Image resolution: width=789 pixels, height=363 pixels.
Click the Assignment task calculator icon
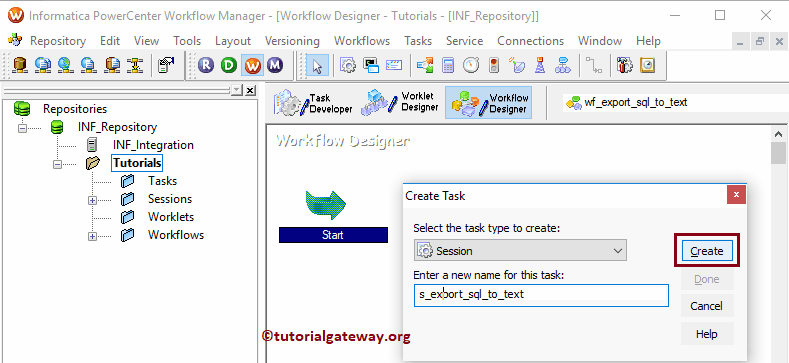tap(448, 65)
